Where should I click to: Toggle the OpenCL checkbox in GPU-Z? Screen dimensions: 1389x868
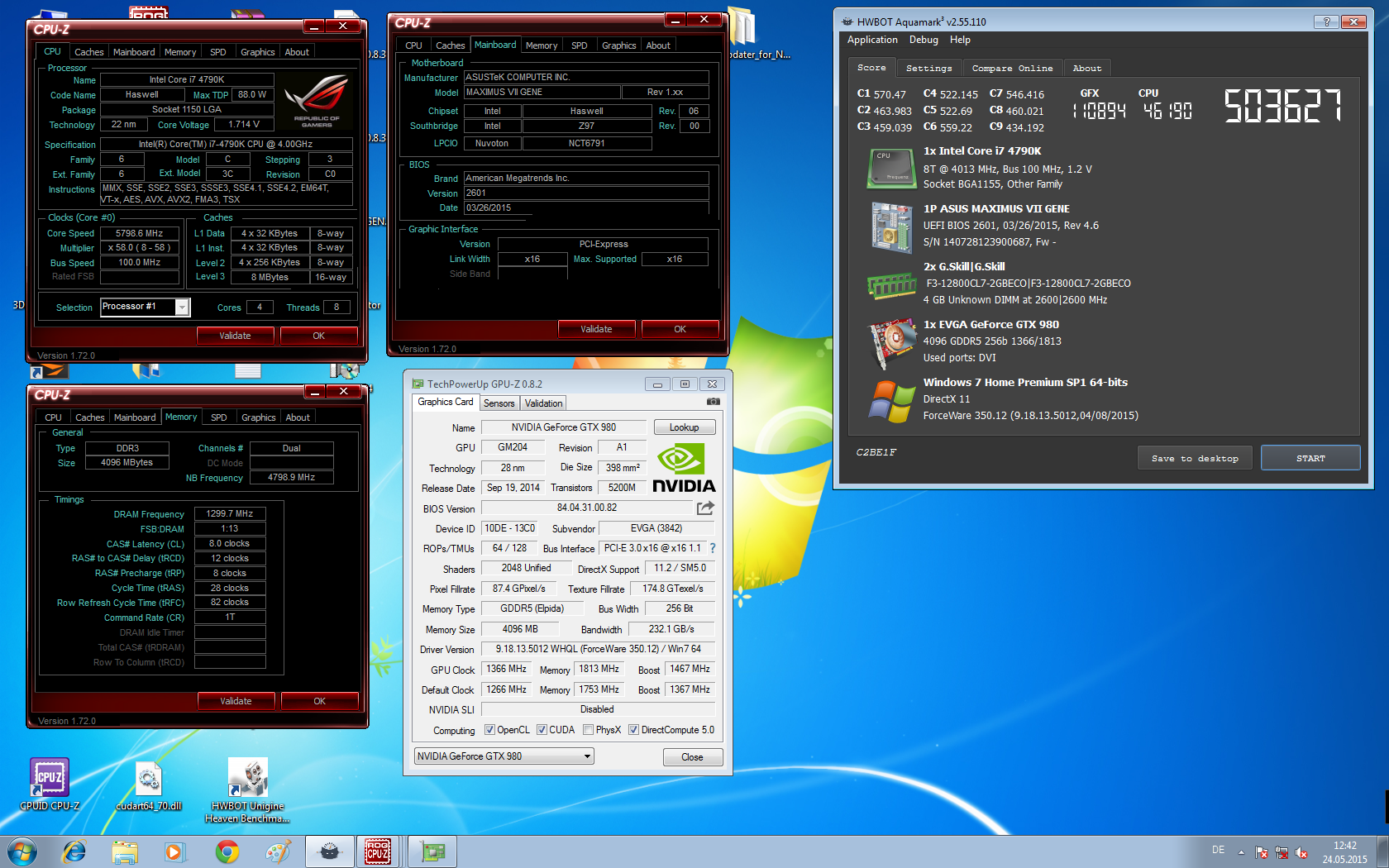(x=489, y=730)
